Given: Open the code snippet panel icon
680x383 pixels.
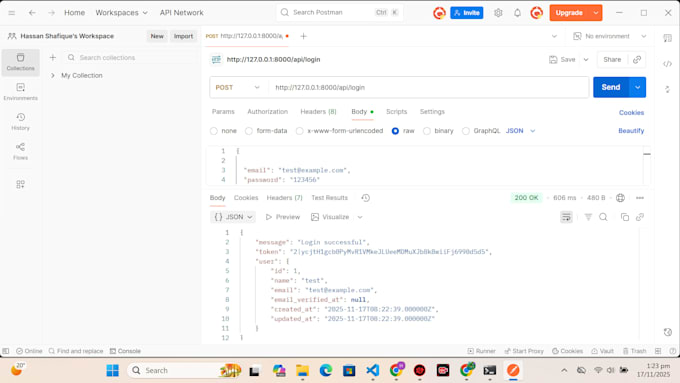Looking at the screenshot, I should [x=667, y=64].
